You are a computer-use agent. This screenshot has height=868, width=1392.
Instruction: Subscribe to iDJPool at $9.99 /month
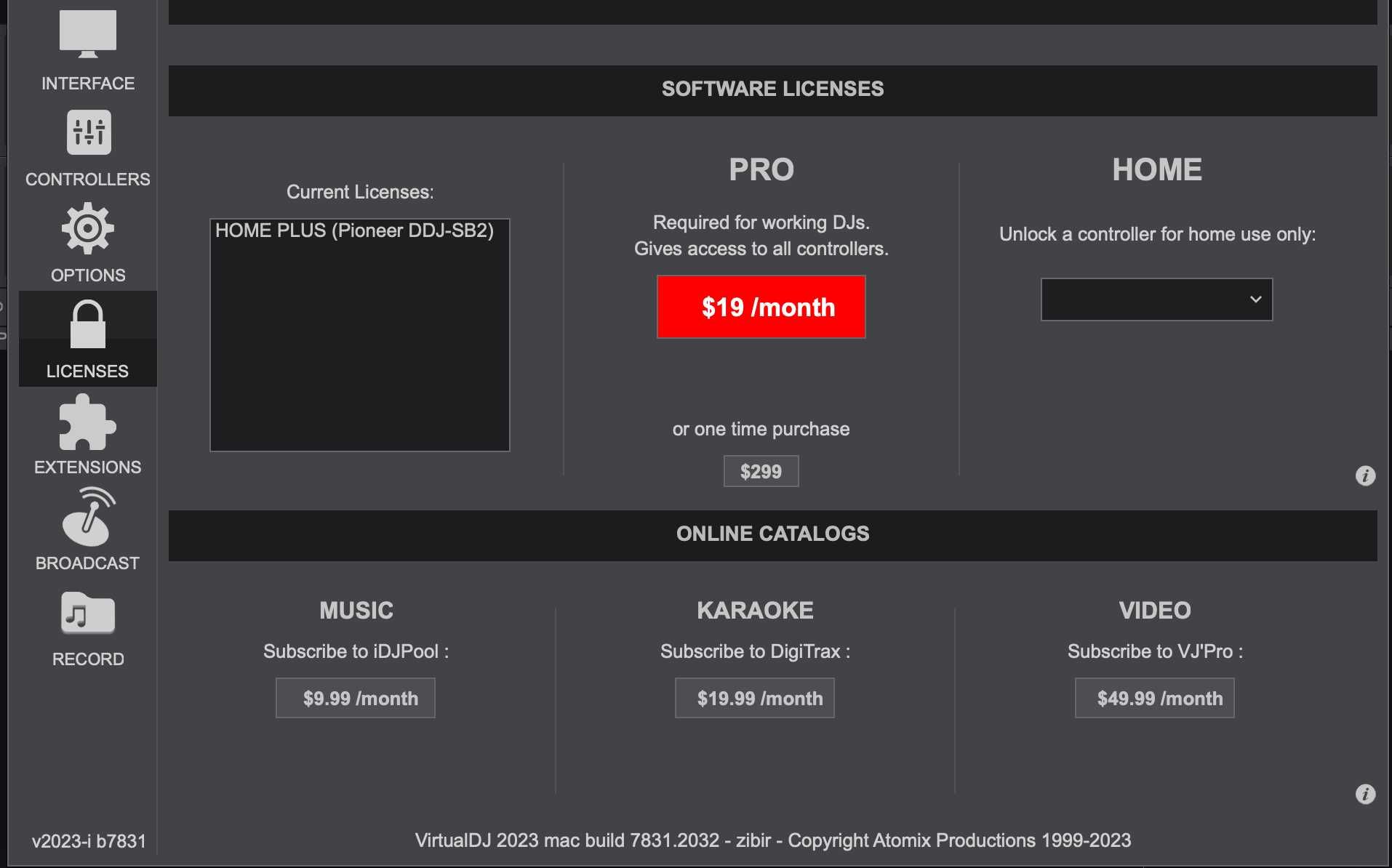pos(356,698)
